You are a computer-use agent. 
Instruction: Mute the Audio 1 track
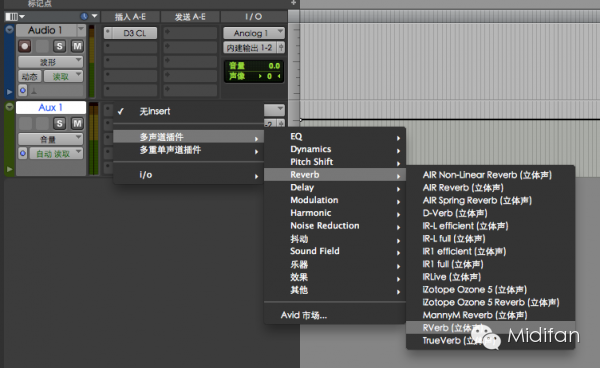tap(77, 46)
